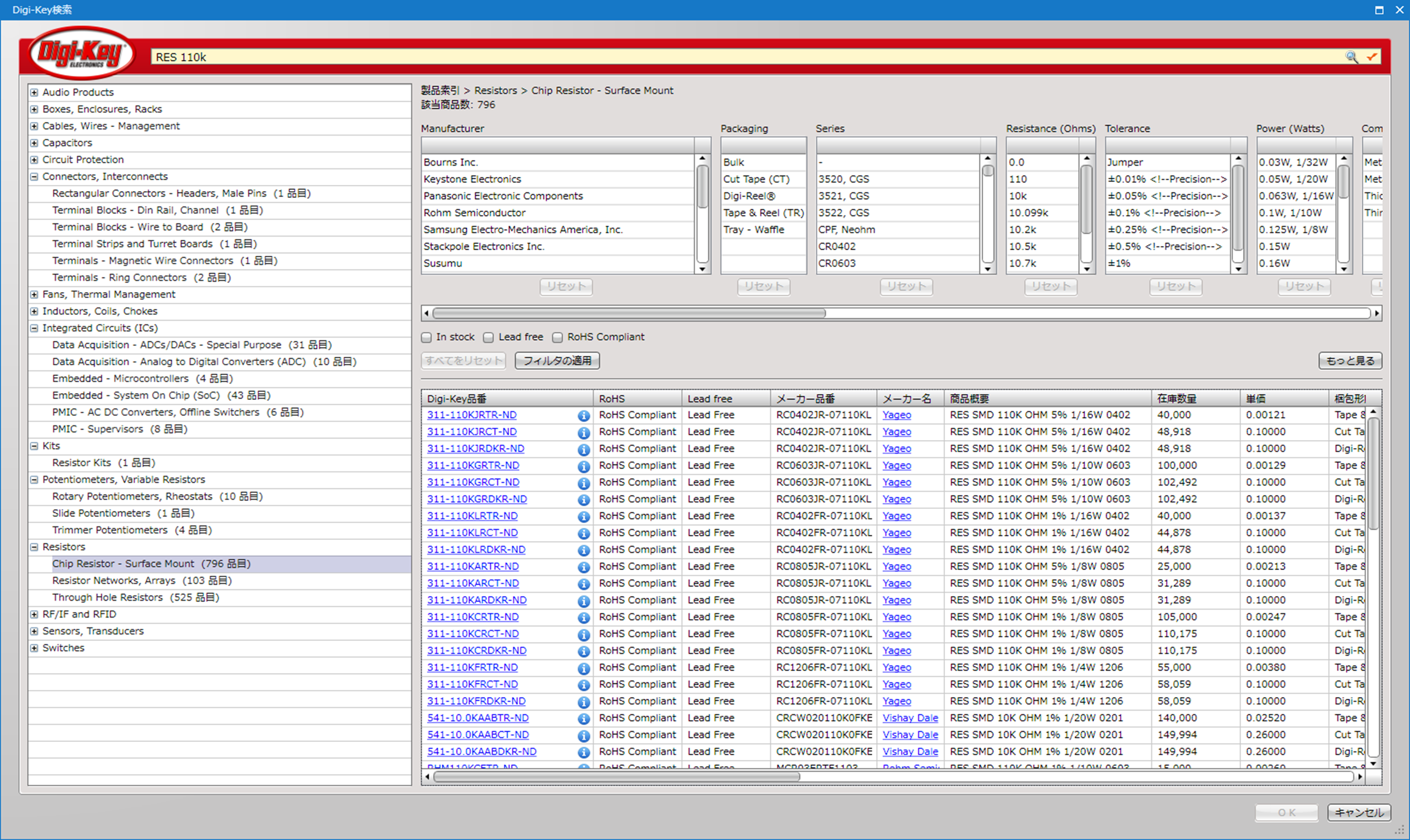Click the フィルタの適用 button
This screenshot has width=1410, height=840.
point(557,361)
